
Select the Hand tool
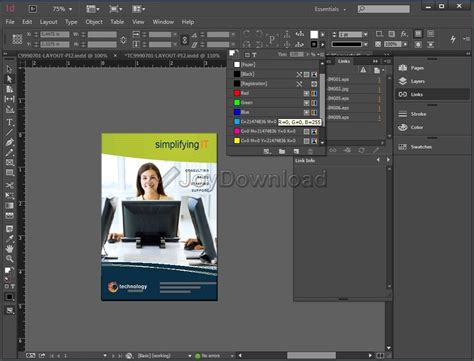click(9, 249)
